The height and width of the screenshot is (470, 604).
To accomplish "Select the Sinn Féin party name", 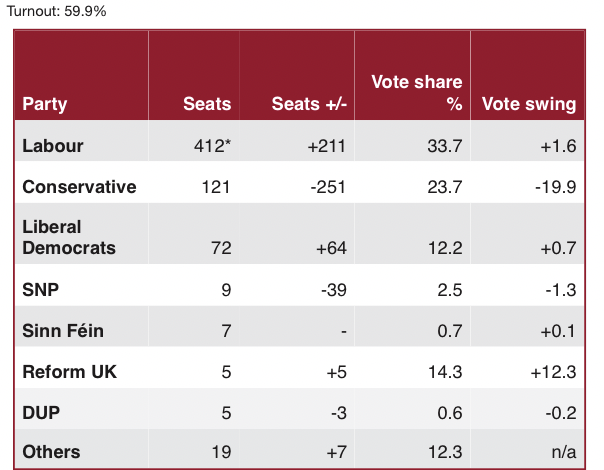I will (x=63, y=330).
